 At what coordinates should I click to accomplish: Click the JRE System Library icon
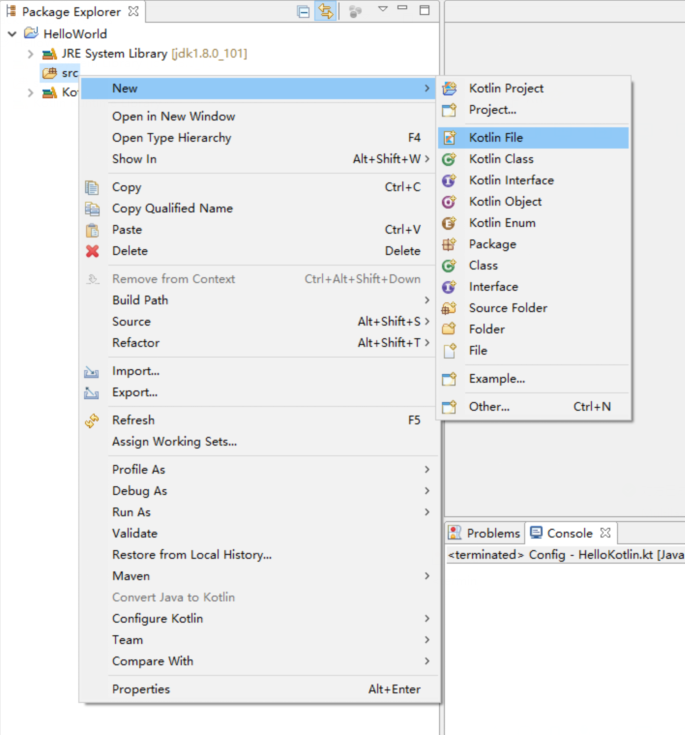coord(50,54)
